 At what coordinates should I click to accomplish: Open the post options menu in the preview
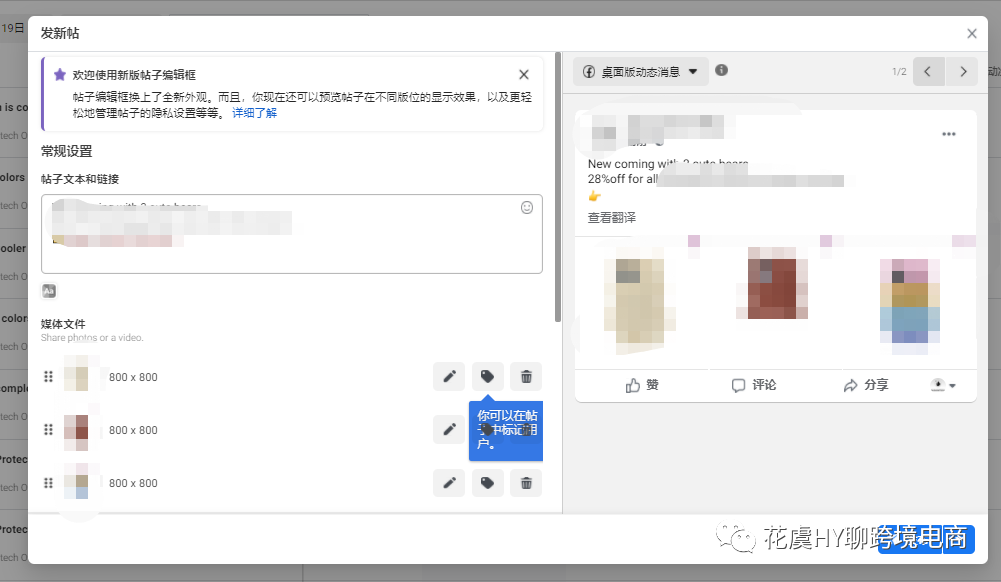948,133
